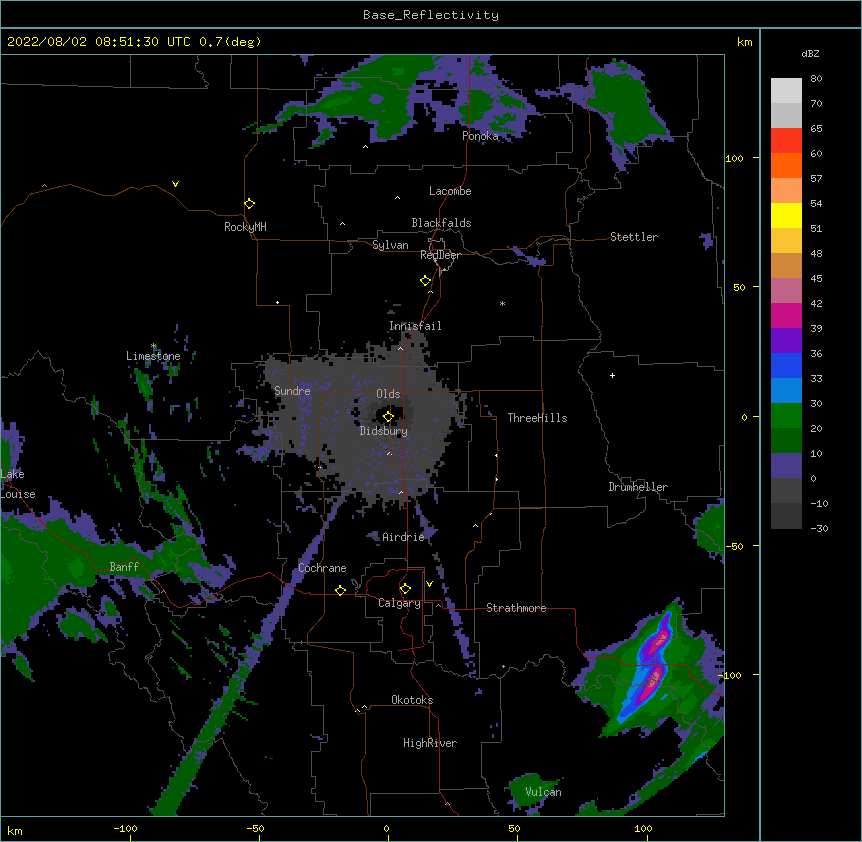Click the Strathmore city label
The height and width of the screenshot is (842, 862).
(x=516, y=608)
